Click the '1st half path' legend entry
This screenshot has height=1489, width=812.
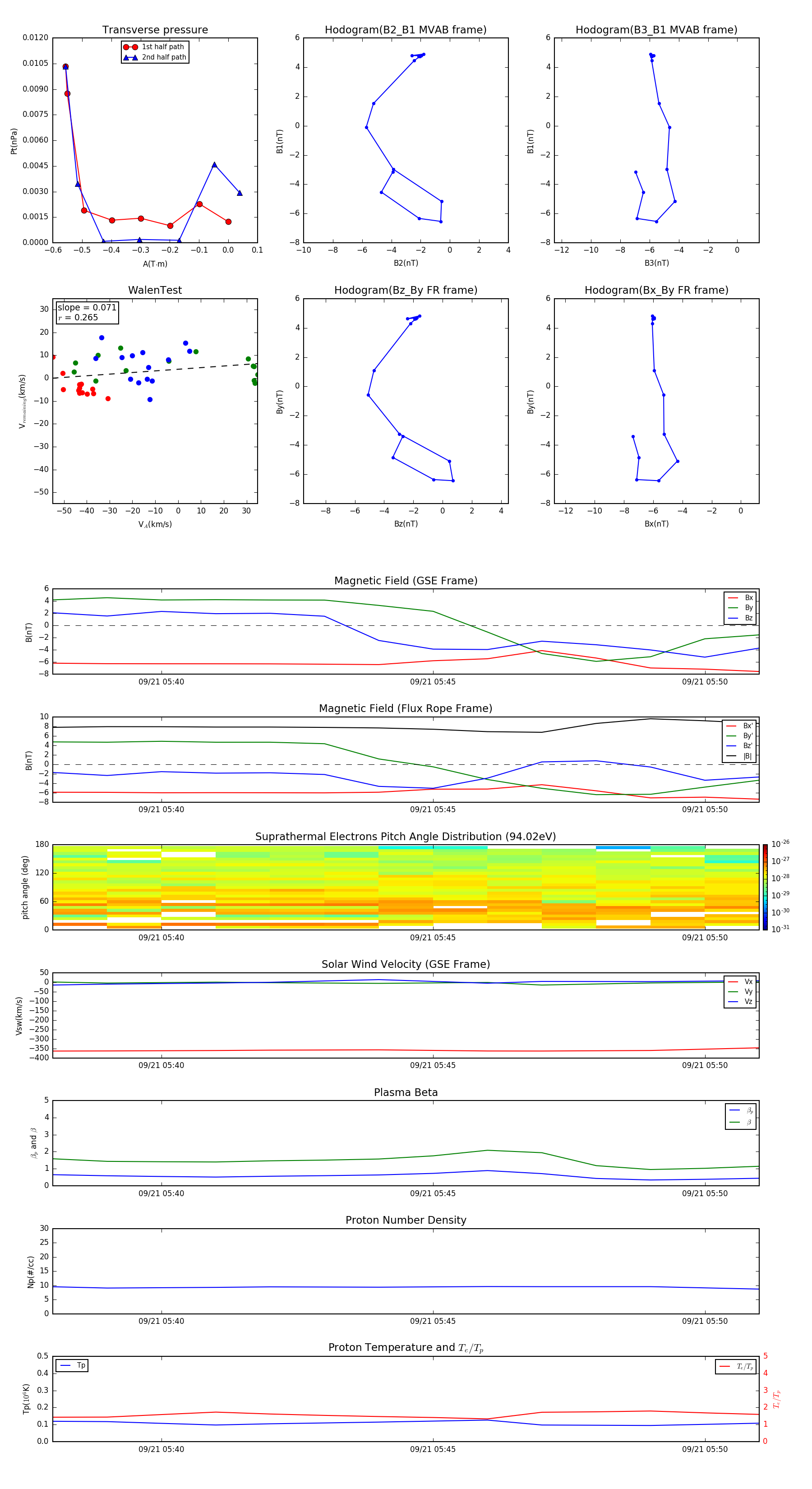tap(154, 47)
